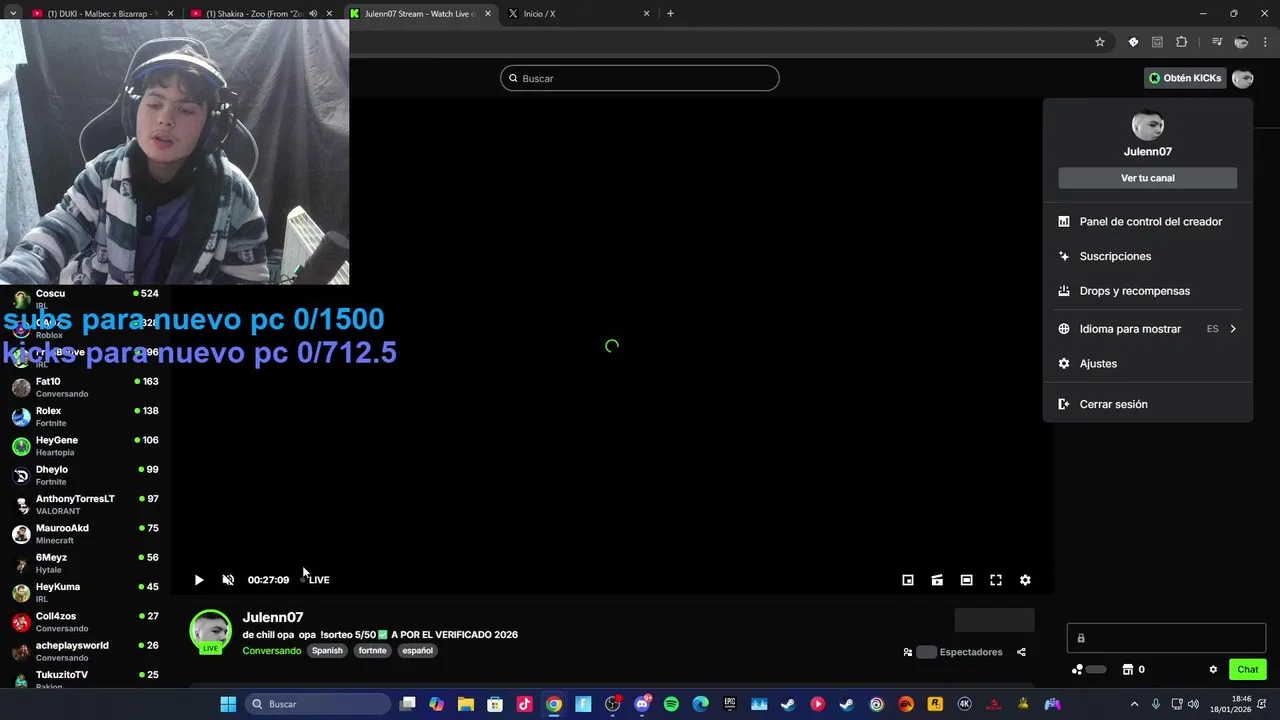Click the Conversando category link
This screenshot has width=1280, height=720.
[x=272, y=651]
